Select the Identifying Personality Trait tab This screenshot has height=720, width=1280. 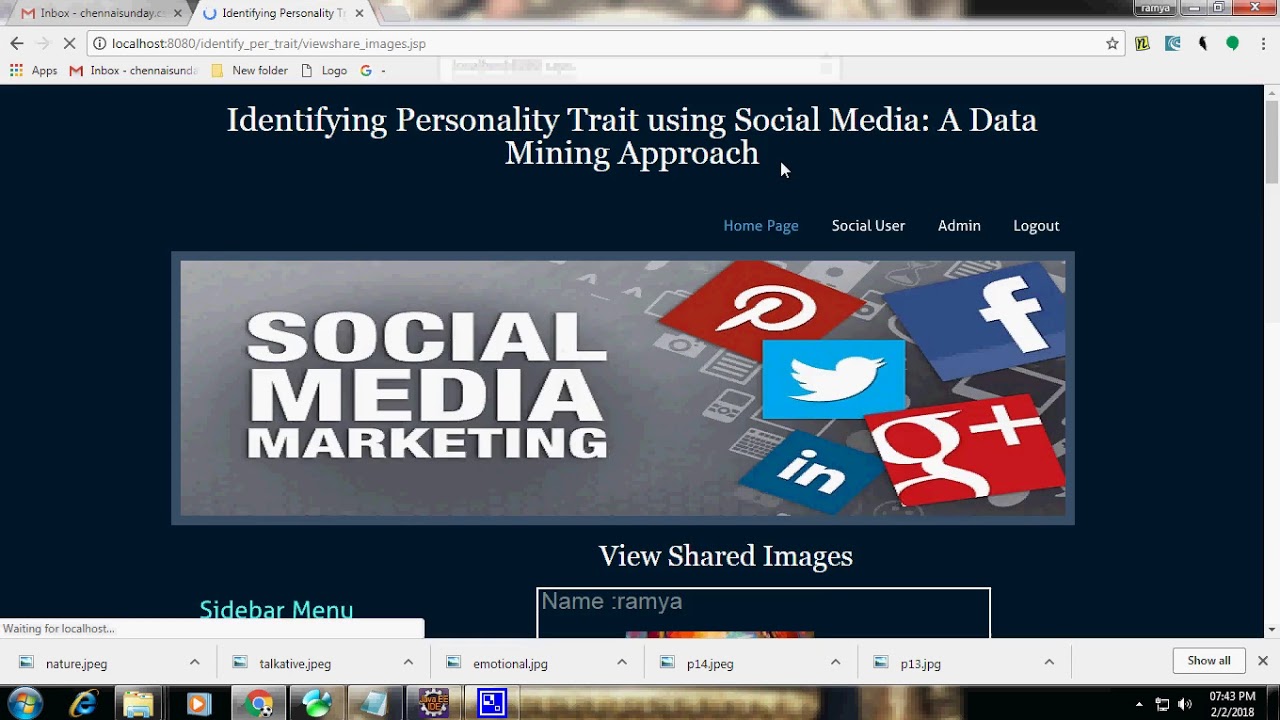pos(280,13)
